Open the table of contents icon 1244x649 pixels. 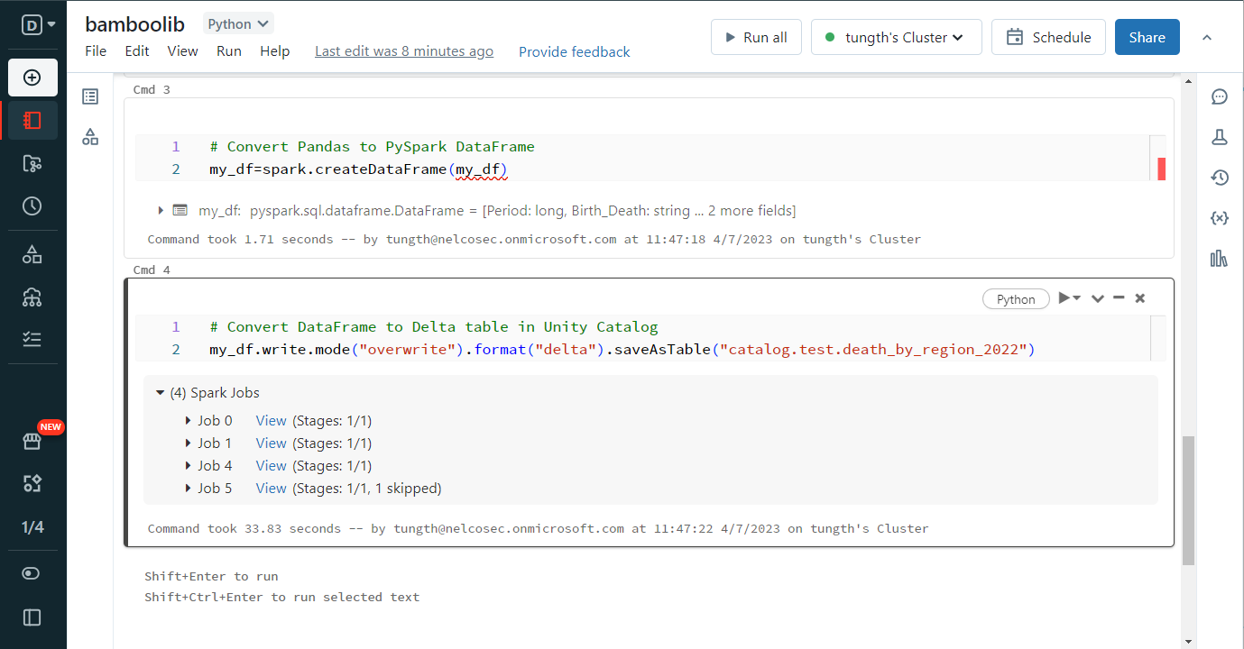[90, 97]
